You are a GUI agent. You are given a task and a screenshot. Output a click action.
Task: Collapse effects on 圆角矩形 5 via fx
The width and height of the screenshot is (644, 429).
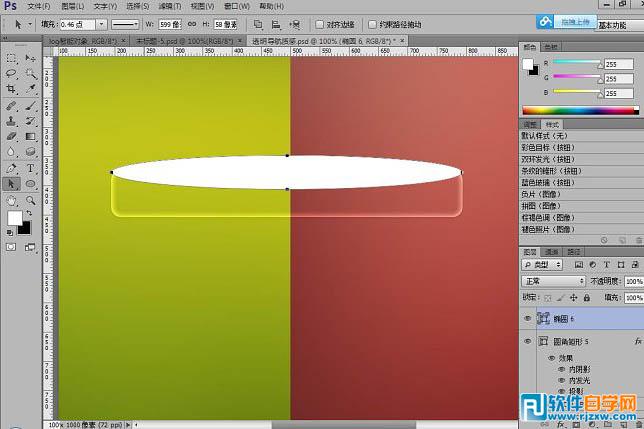[x=638, y=341]
